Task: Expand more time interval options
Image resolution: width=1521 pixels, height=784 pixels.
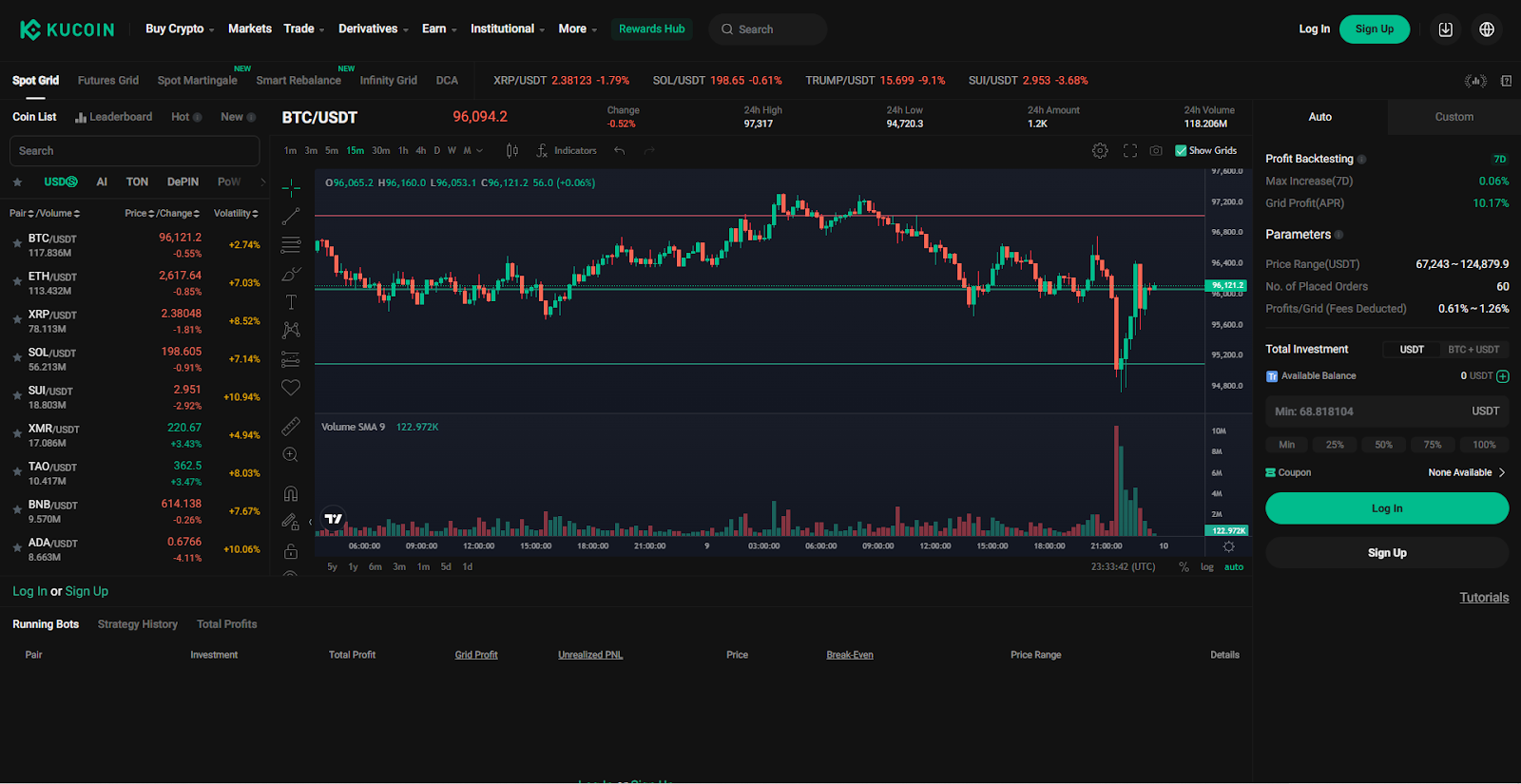Action: coord(480,150)
